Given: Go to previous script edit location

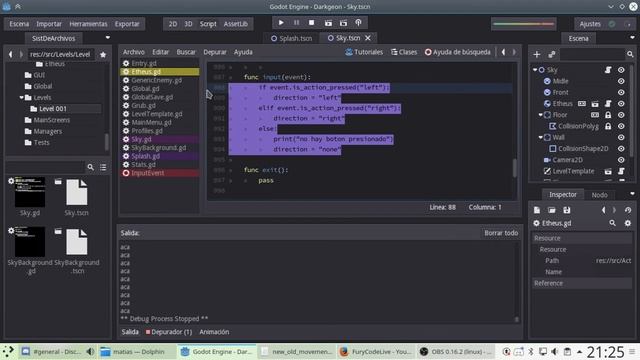Looking at the screenshot, I should tap(503, 52).
